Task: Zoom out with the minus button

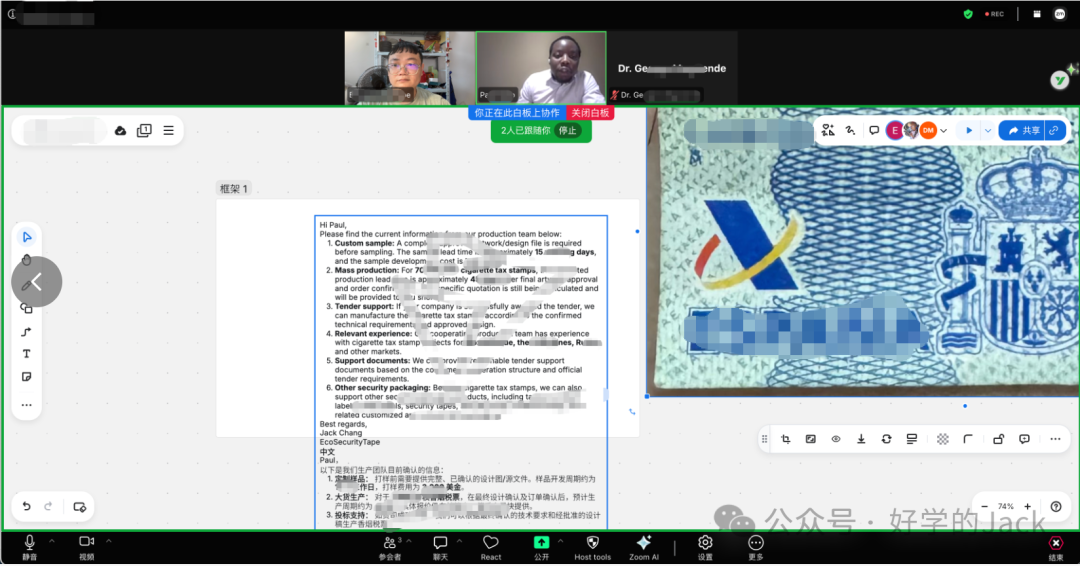Action: (984, 507)
